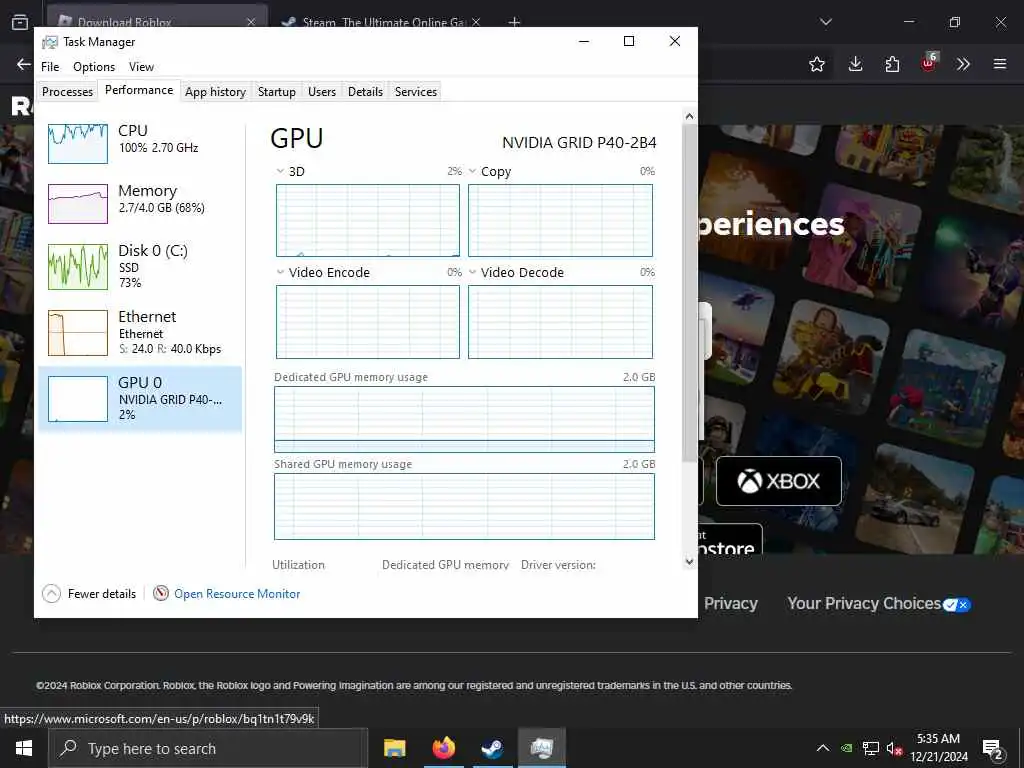Click the Task Manager scrollbar down arrow
The height and width of the screenshot is (768, 1024).
tap(689, 561)
